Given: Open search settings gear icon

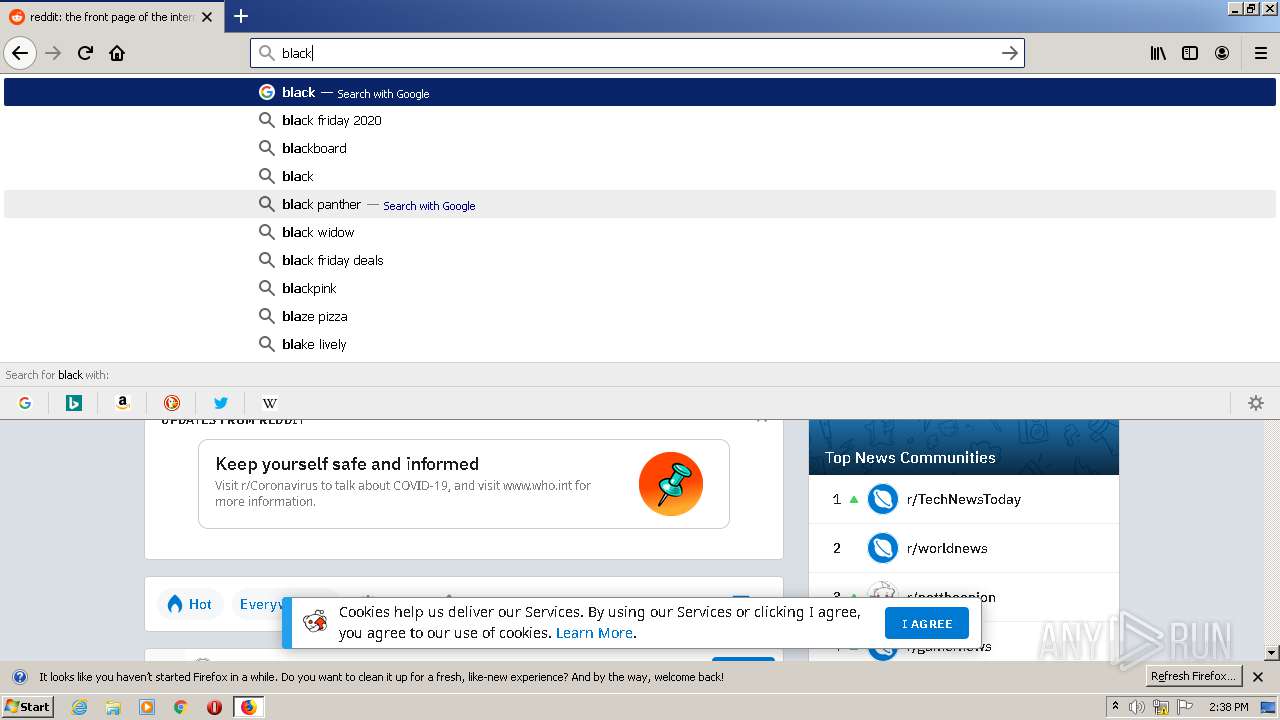Looking at the screenshot, I should (x=1256, y=403).
